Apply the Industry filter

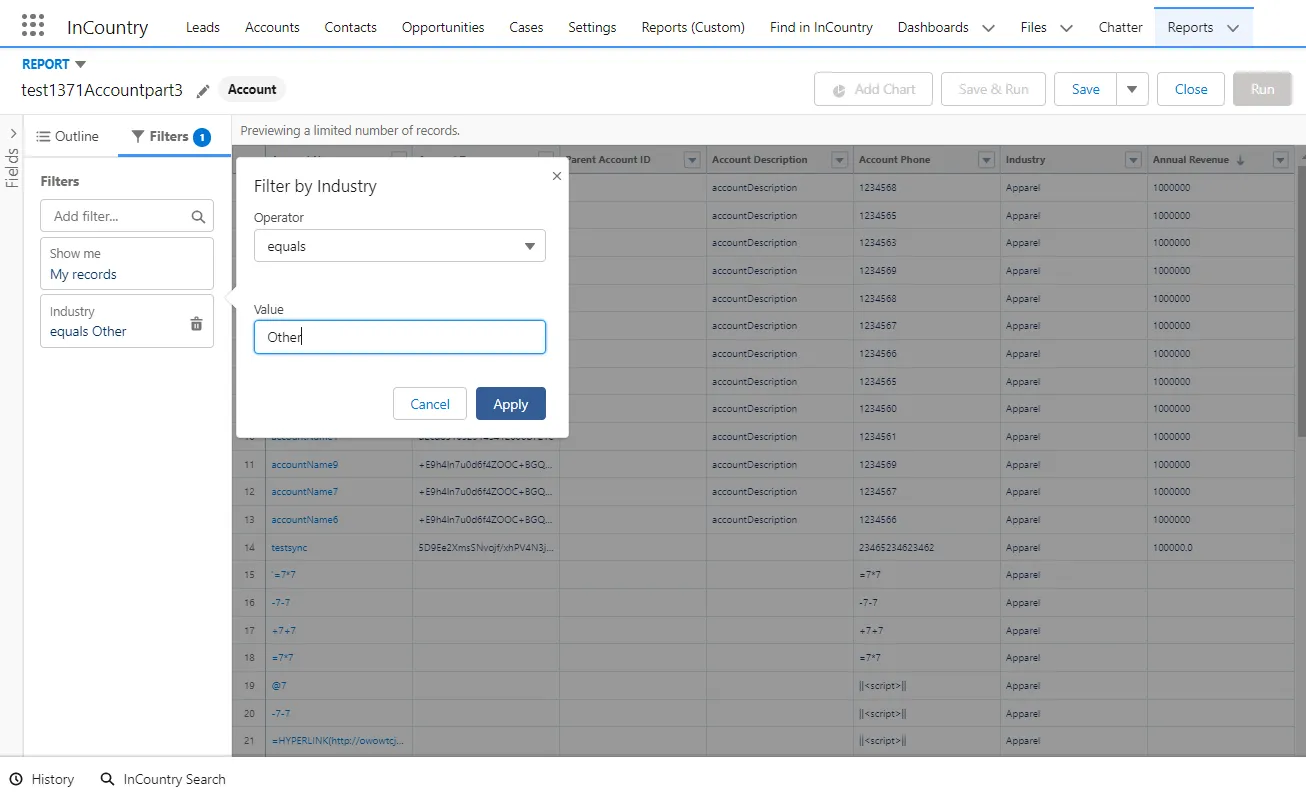510,404
